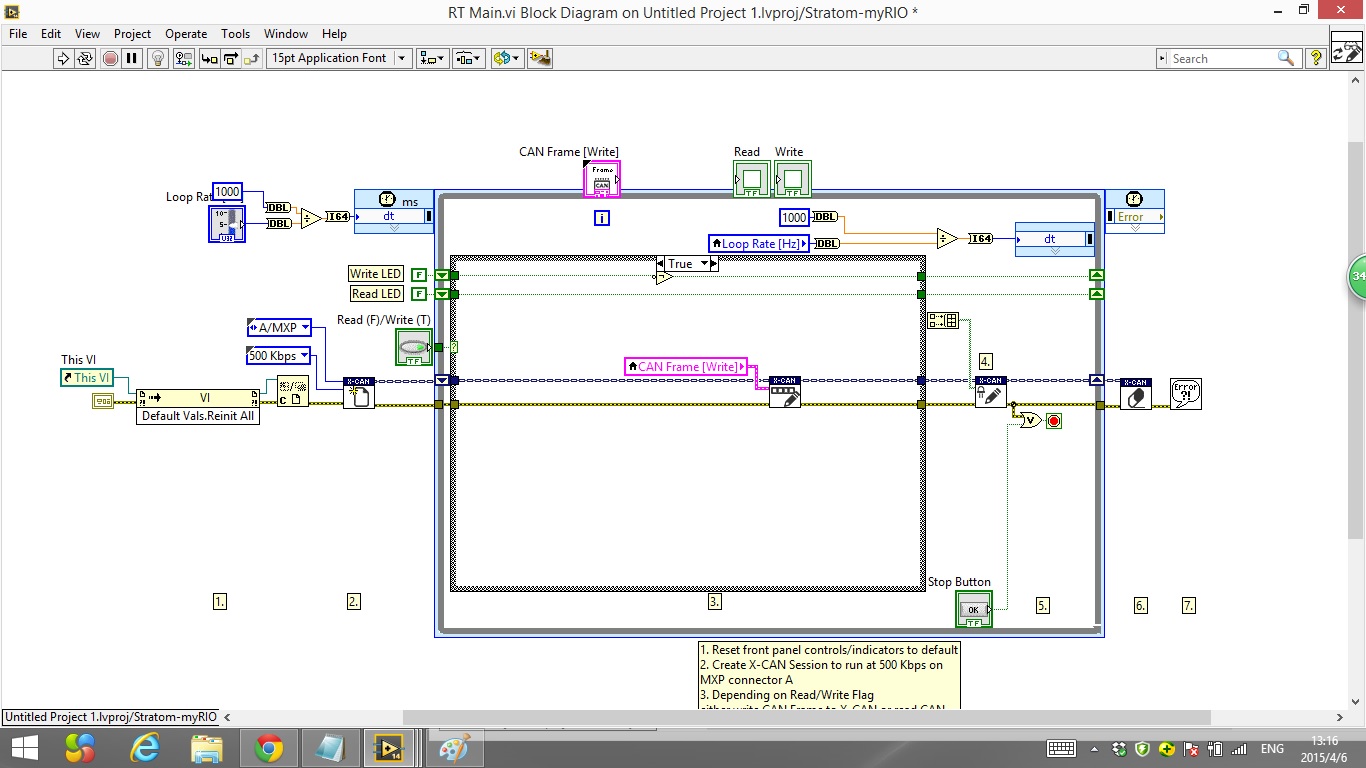Open Internet Explorer from taskbar
This screenshot has width=1366, height=768.
[x=146, y=748]
